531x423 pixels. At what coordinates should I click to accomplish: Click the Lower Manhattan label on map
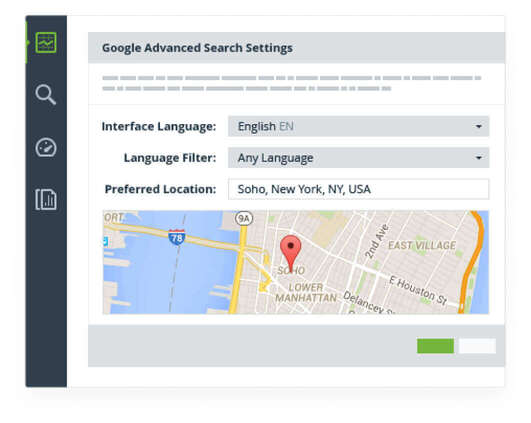[x=306, y=293]
